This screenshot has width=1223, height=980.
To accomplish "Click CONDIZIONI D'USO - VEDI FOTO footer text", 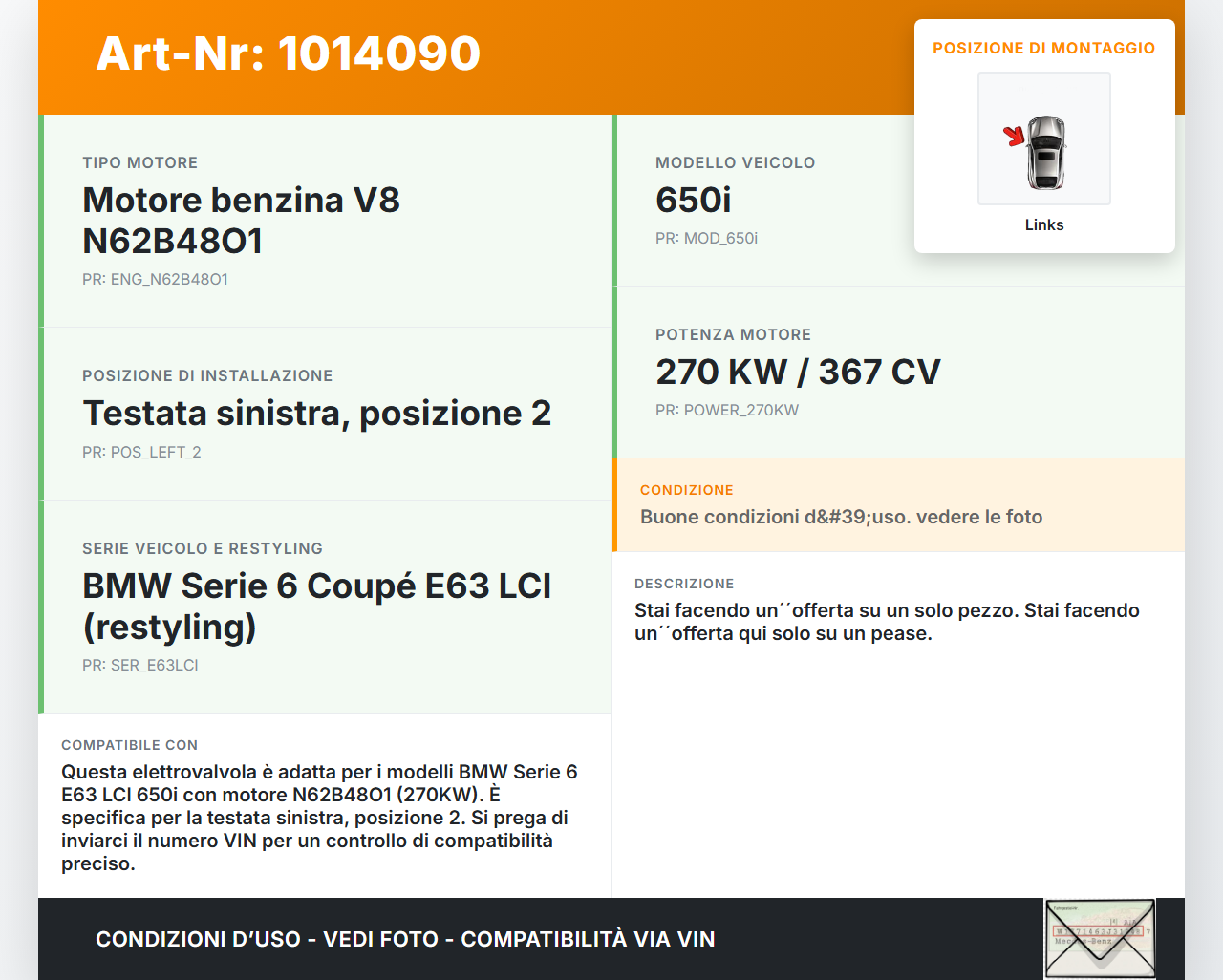I will (405, 939).
